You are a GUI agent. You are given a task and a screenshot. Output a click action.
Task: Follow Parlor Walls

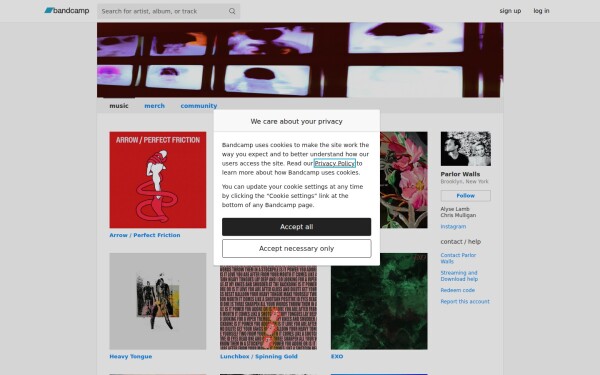tap(465, 196)
